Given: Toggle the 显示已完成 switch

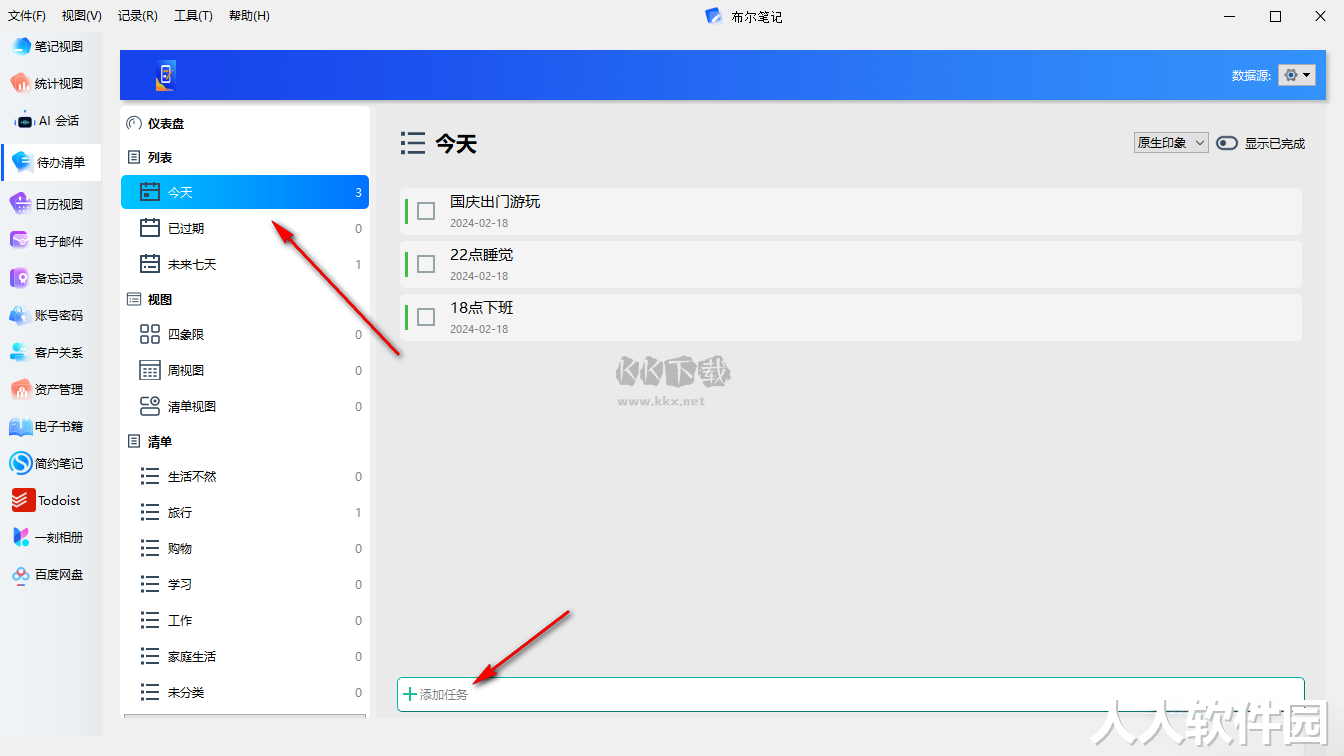Looking at the screenshot, I should 1227,143.
